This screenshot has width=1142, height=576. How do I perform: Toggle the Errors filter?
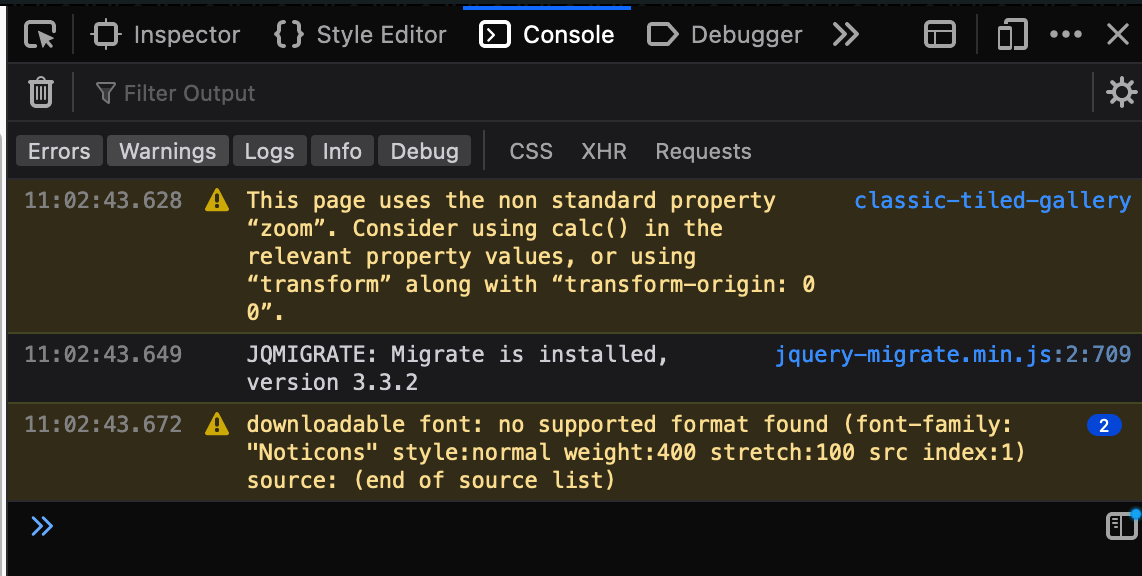coord(59,151)
